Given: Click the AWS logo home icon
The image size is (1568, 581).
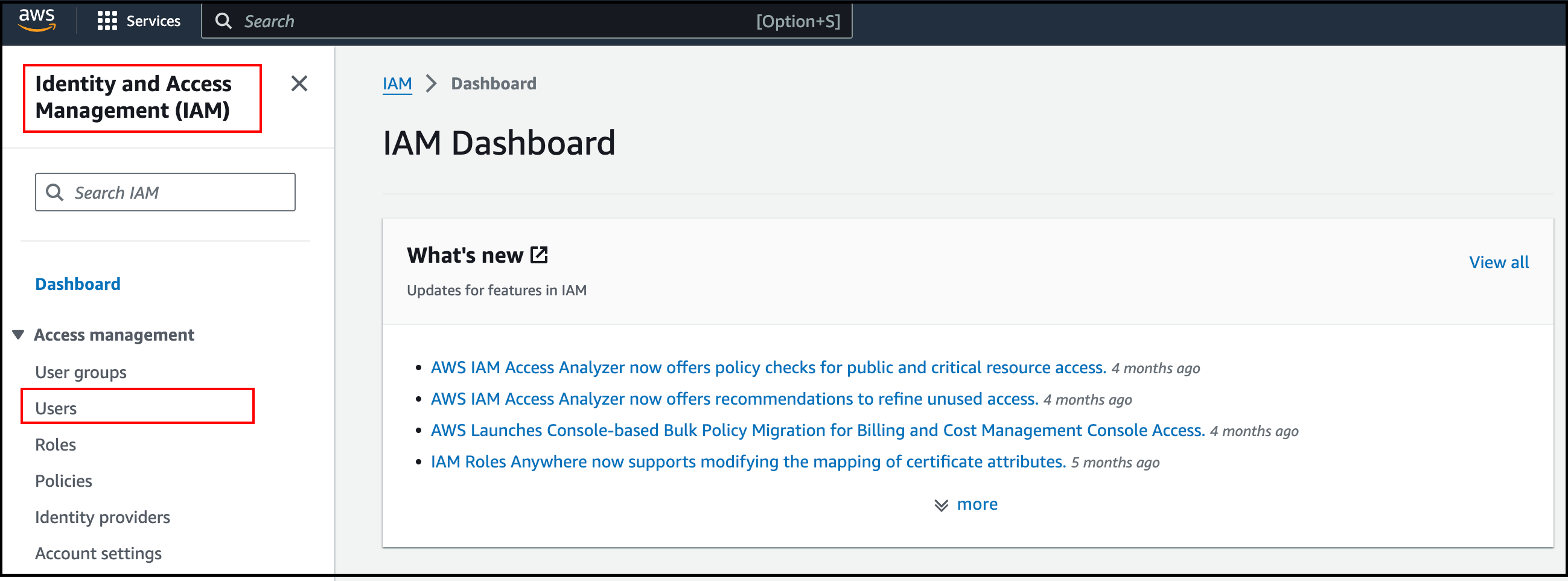Looking at the screenshot, I should (x=37, y=19).
